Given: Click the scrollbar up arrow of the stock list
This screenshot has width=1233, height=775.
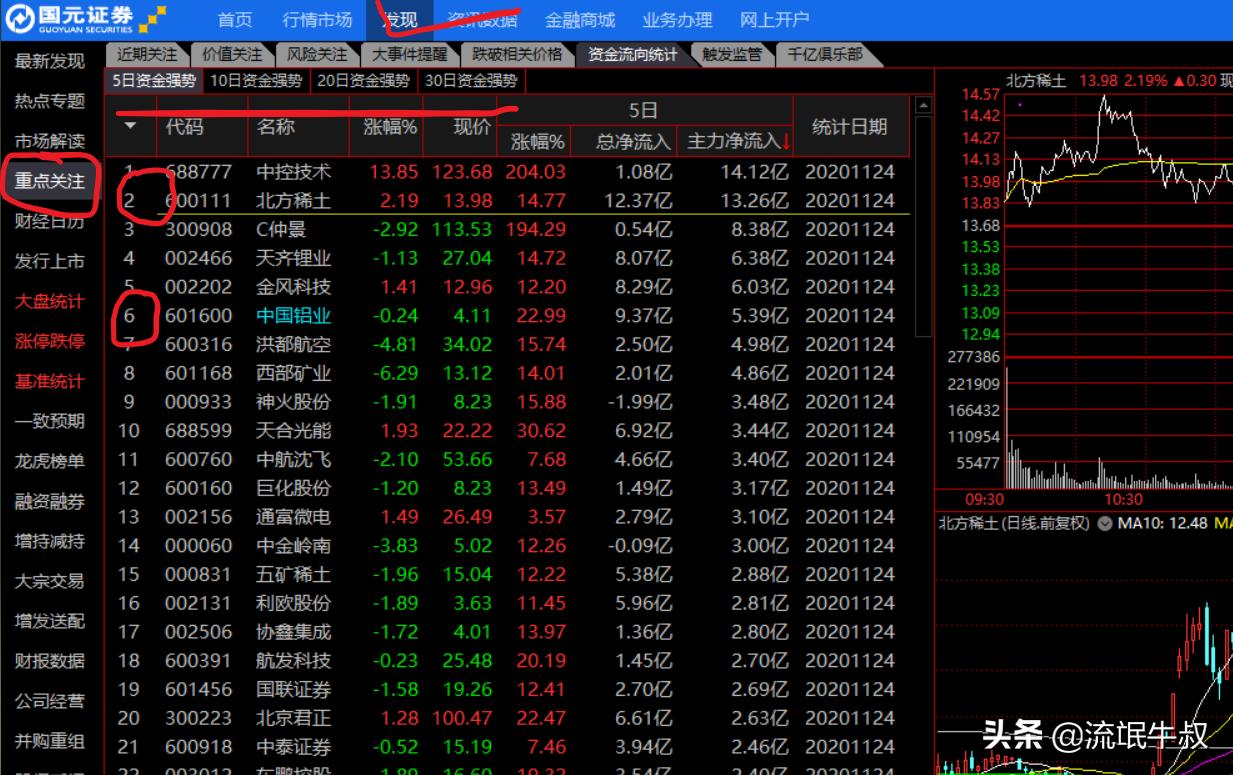Looking at the screenshot, I should [923, 105].
